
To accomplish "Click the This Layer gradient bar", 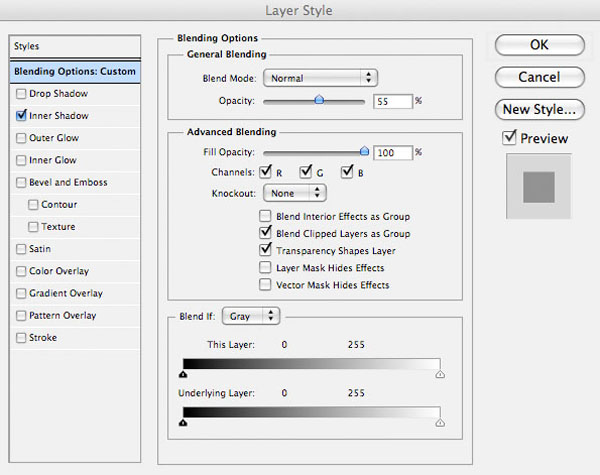I will (311, 364).
